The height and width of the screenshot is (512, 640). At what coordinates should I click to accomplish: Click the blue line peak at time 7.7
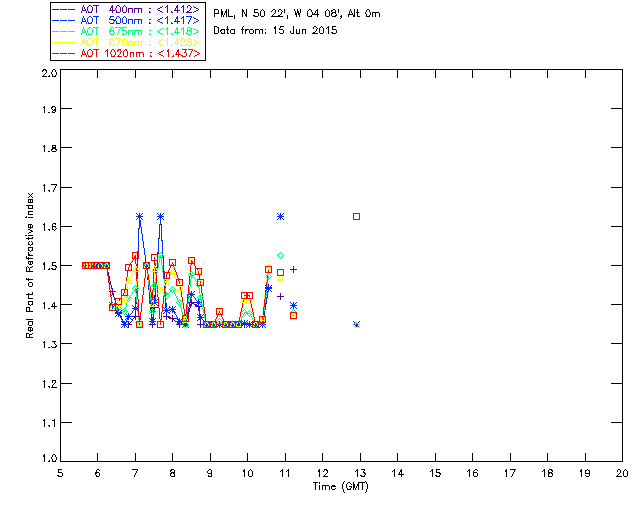[160, 216]
